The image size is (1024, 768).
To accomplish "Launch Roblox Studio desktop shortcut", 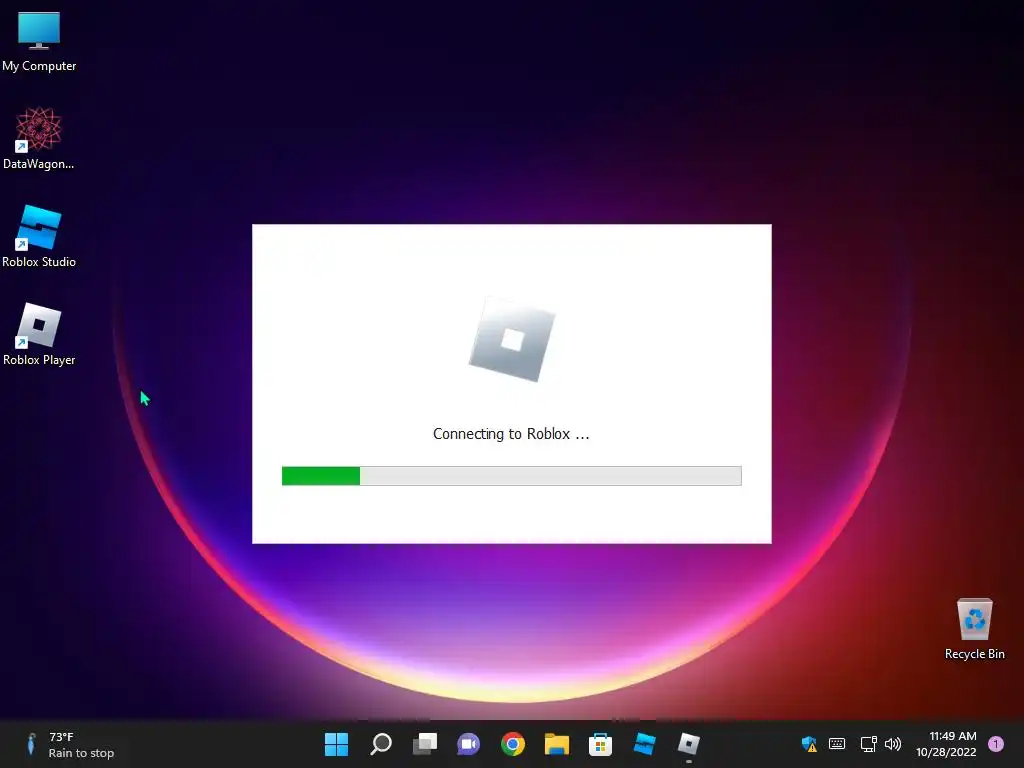I will click(x=39, y=236).
